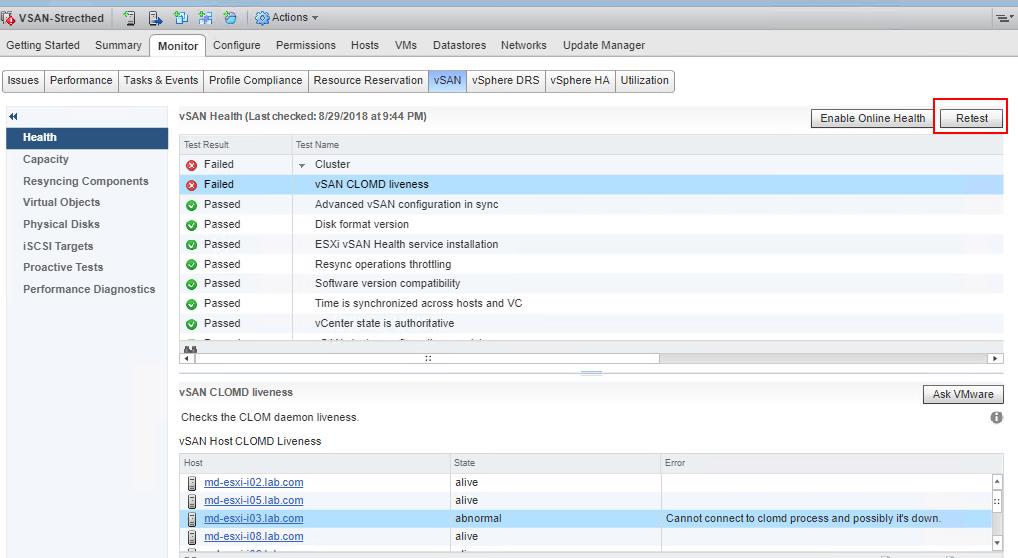Click the host icon beside md-esxi-i08.lab.com
The image size is (1018, 558).
tap(192, 537)
